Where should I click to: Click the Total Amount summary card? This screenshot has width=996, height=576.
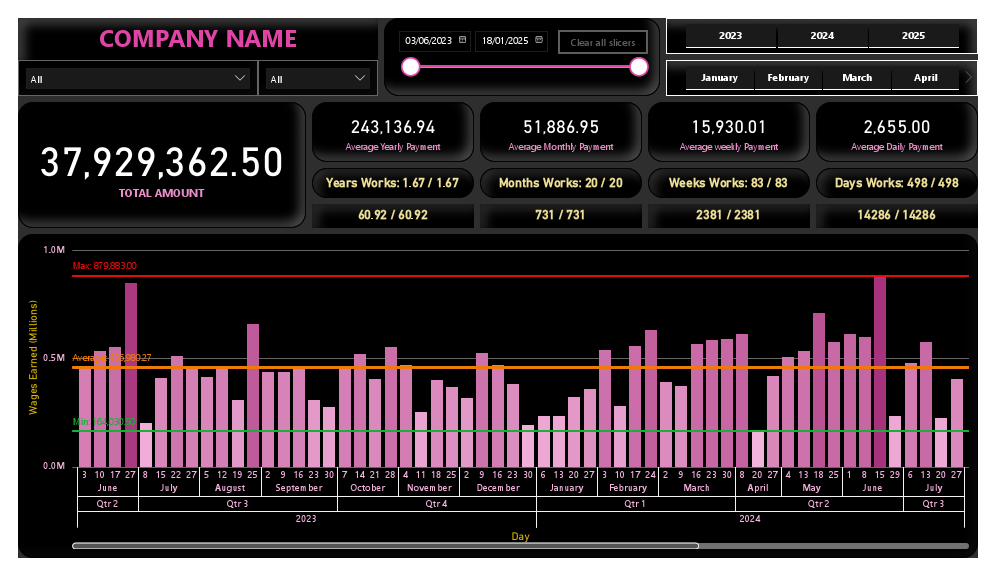pyautogui.click(x=160, y=160)
